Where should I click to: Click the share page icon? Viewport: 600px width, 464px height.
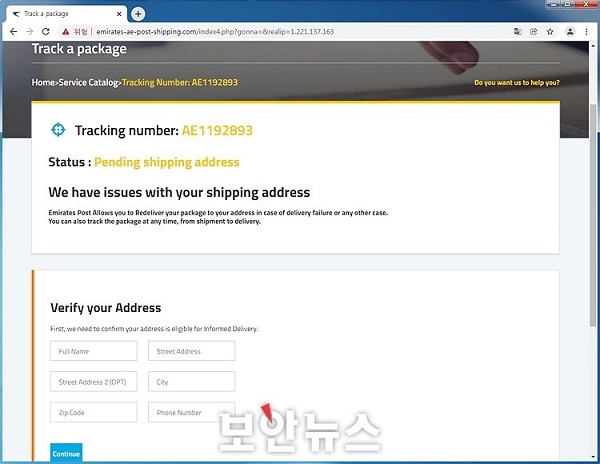[x=534, y=32]
